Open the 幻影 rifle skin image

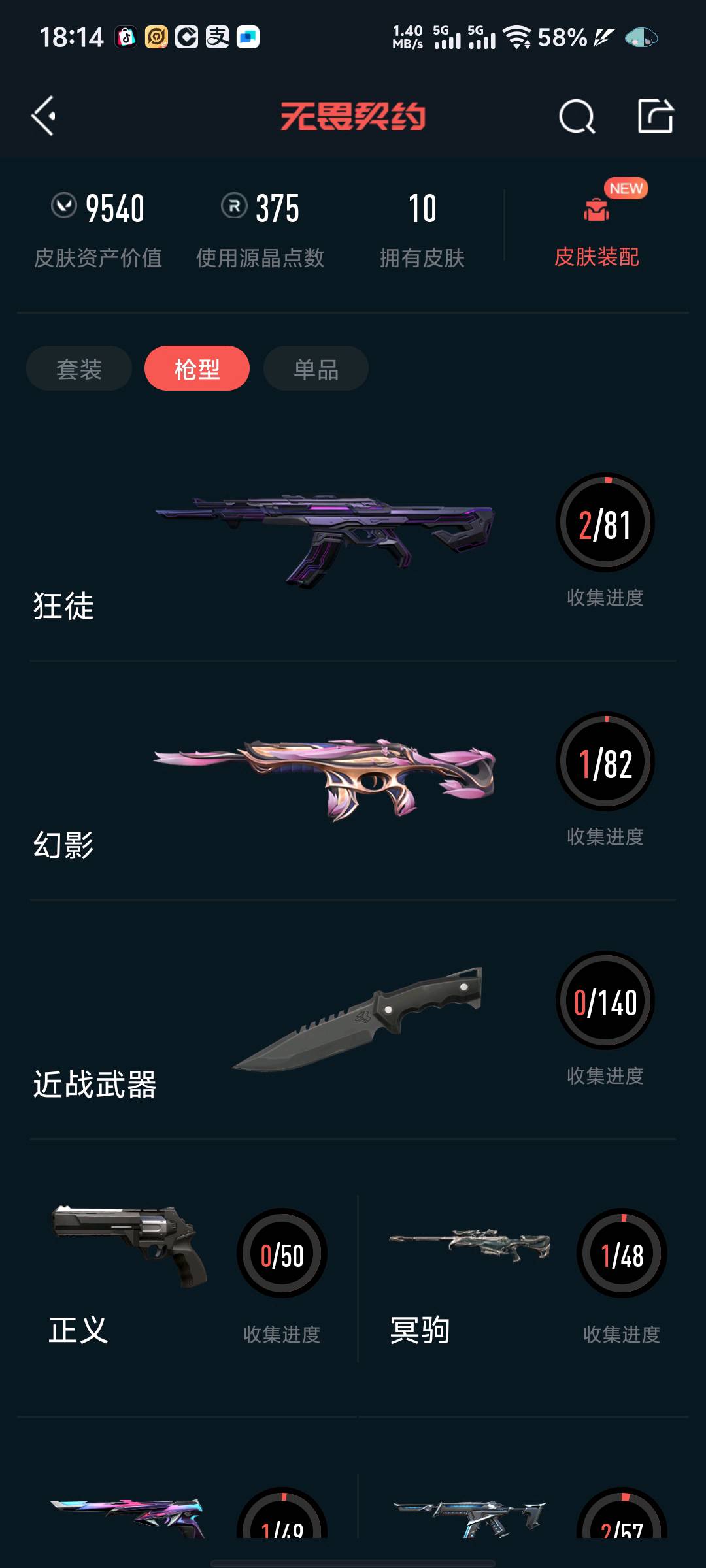click(325, 779)
